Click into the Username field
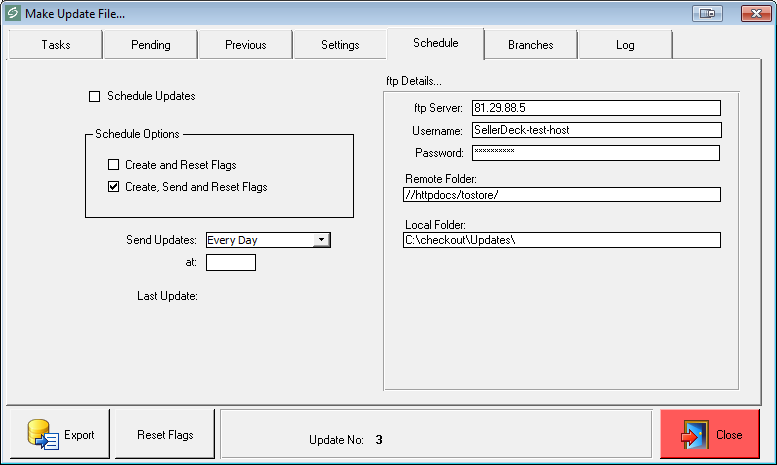 tap(594, 130)
